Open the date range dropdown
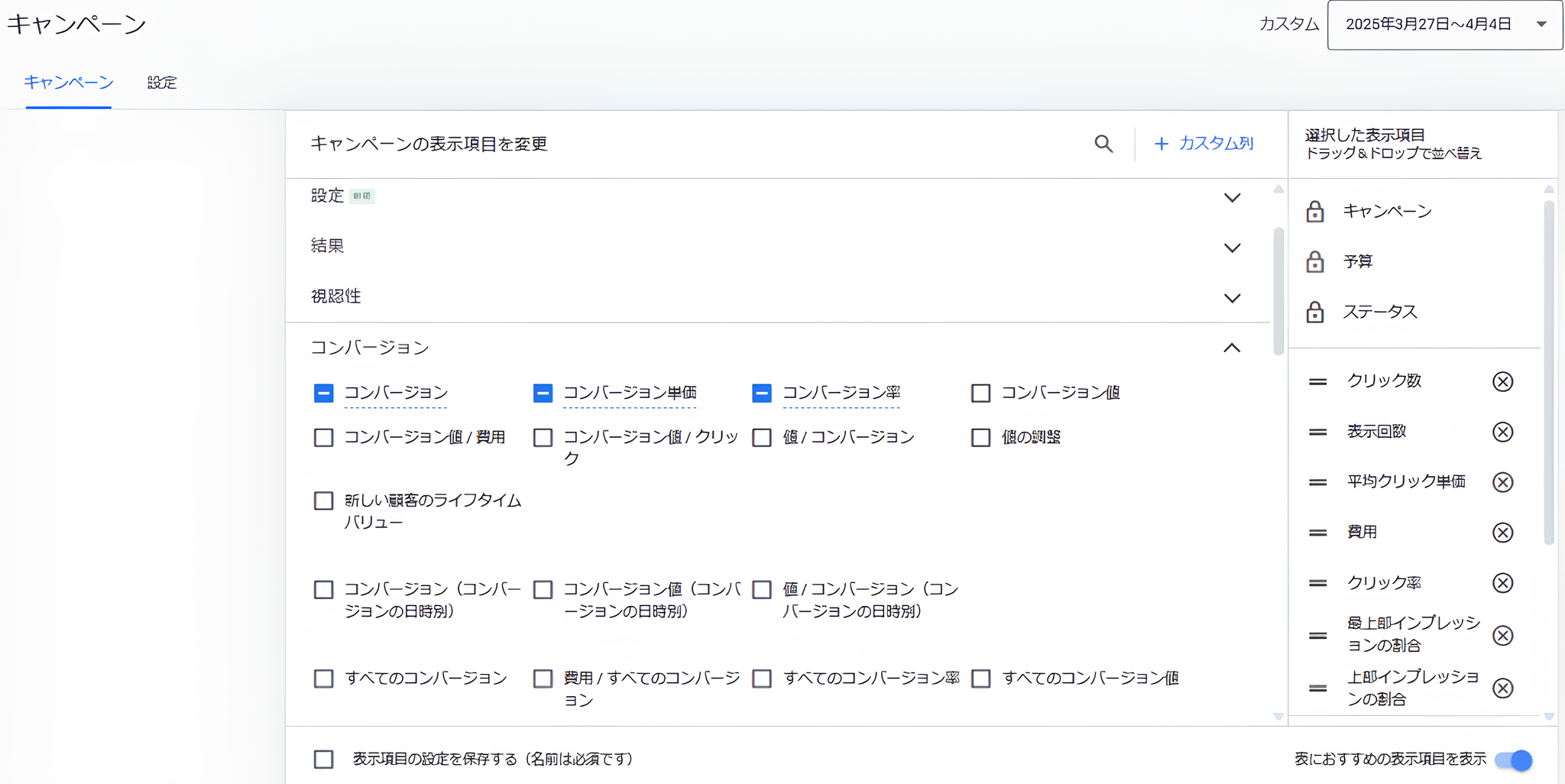This screenshot has width=1565, height=784. pyautogui.click(x=1443, y=24)
